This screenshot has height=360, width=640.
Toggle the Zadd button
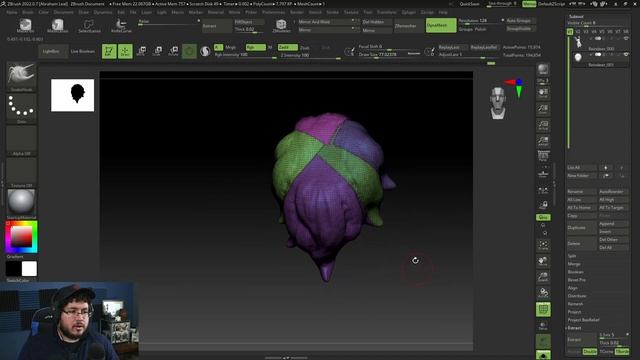pos(287,47)
